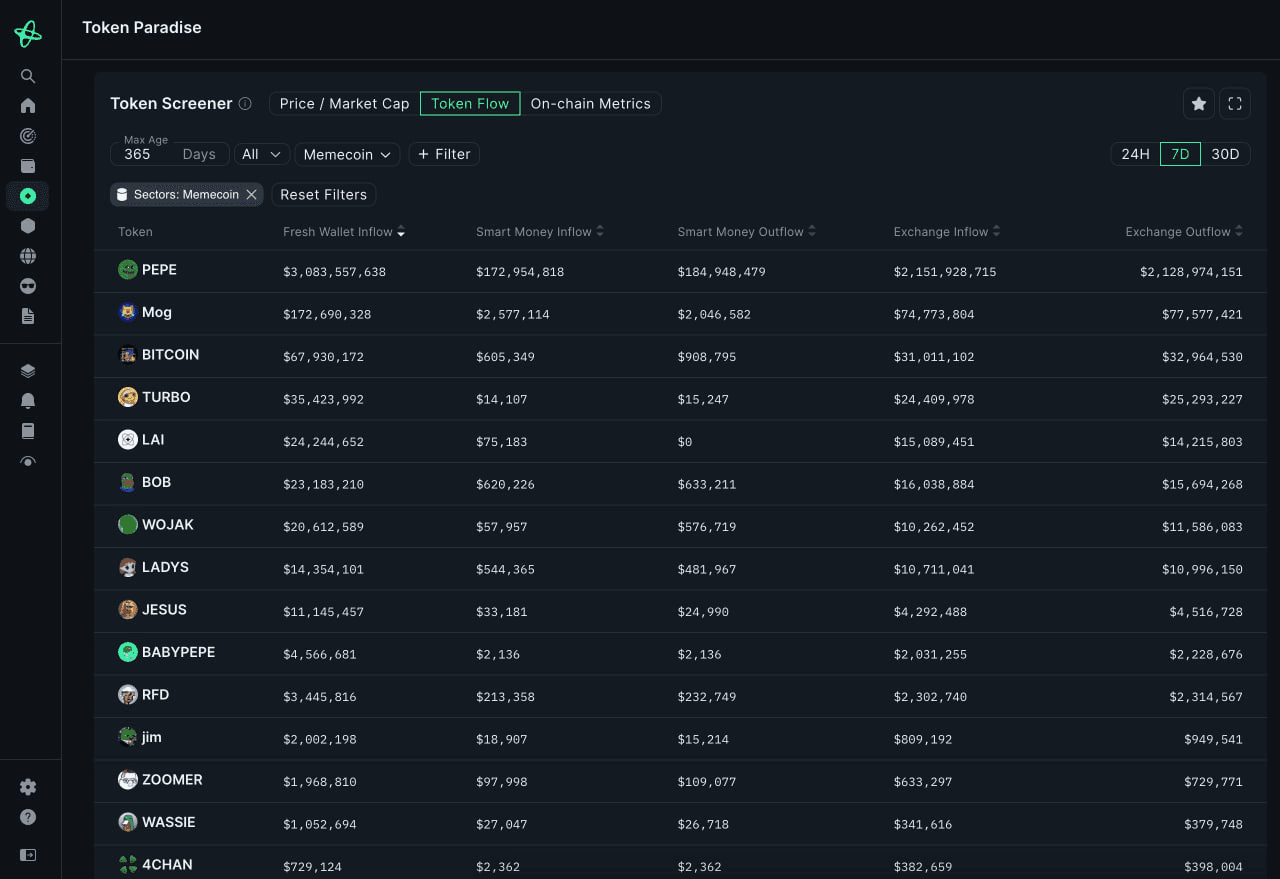Image resolution: width=1280 pixels, height=879 pixels.
Task: Open the JESUS token row name
Action: point(164,610)
